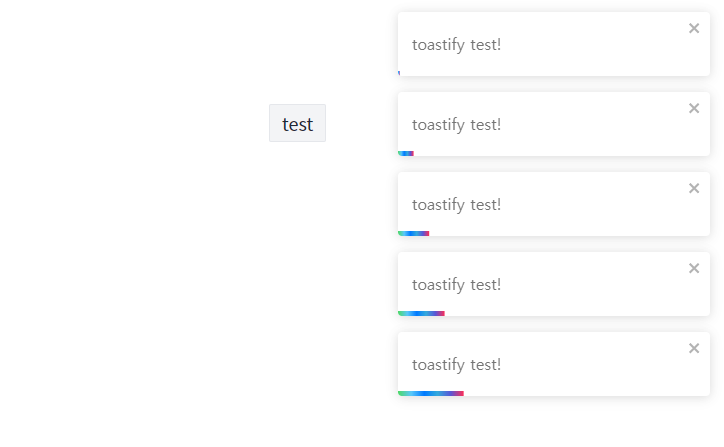Dismiss the fourth toast from the top
This screenshot has width=724, height=447.
coord(694,268)
